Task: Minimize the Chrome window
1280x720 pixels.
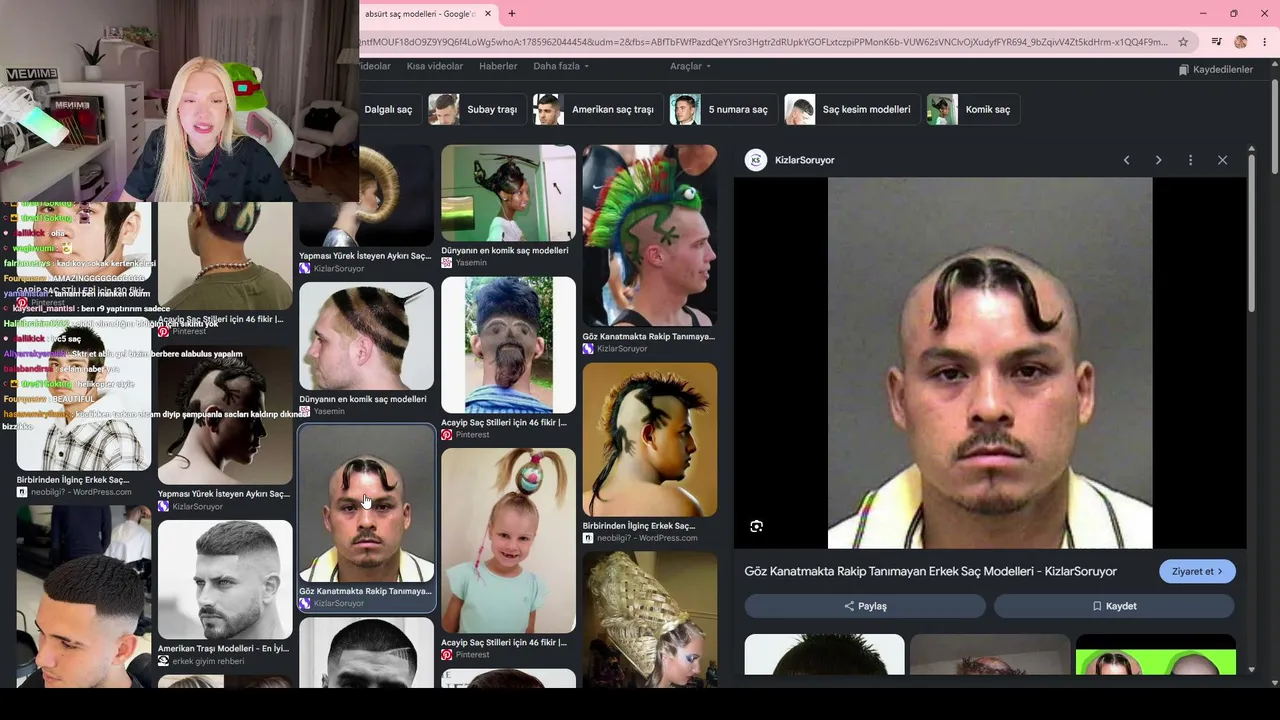Action: pyautogui.click(x=1203, y=13)
